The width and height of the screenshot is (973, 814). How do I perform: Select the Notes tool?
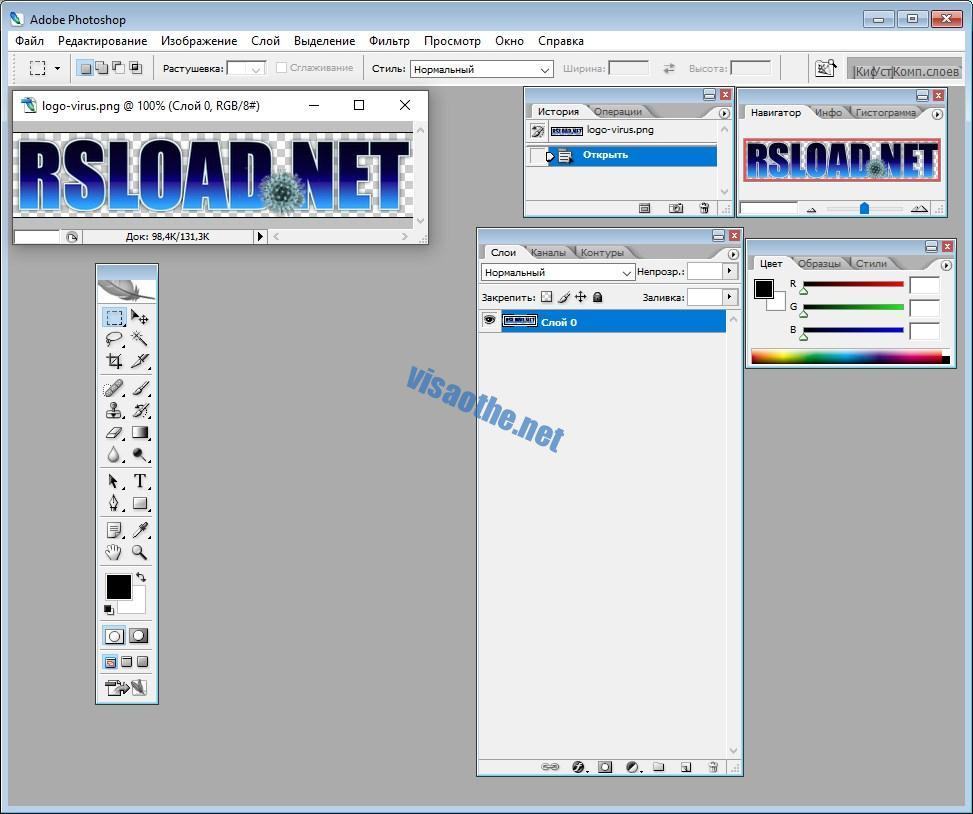coord(114,530)
